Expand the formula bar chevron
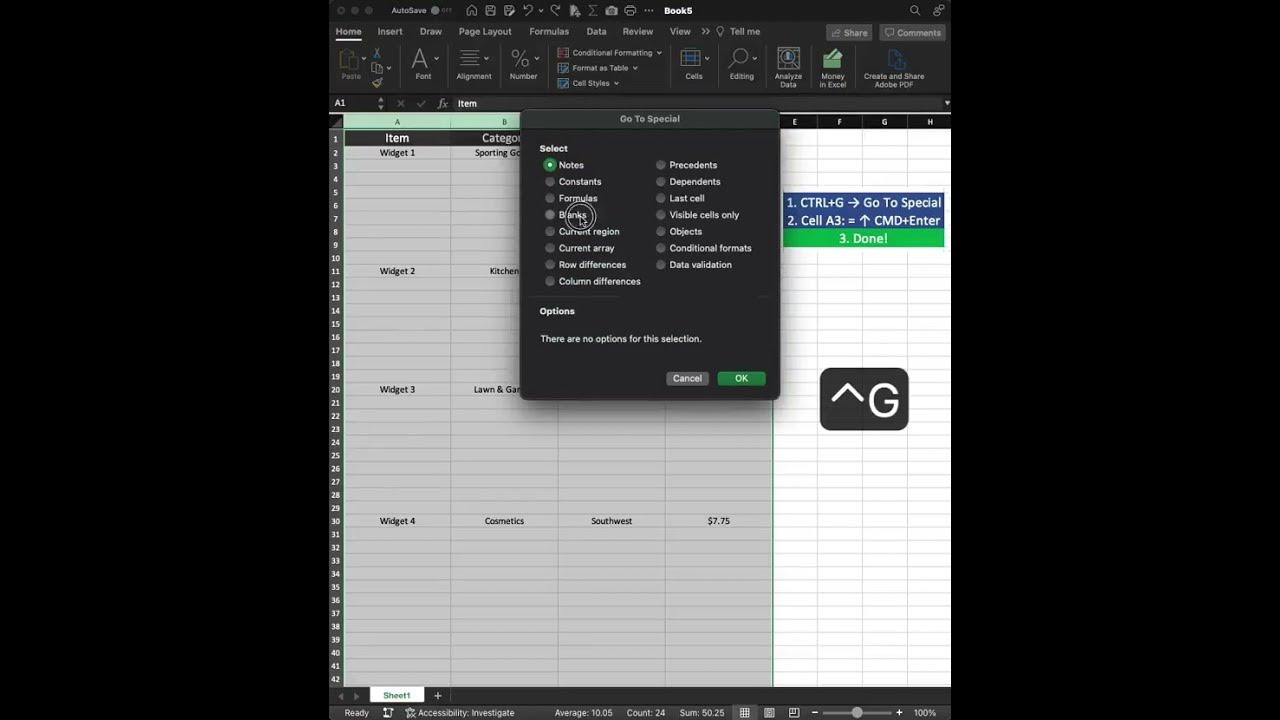1280x720 pixels. point(946,103)
